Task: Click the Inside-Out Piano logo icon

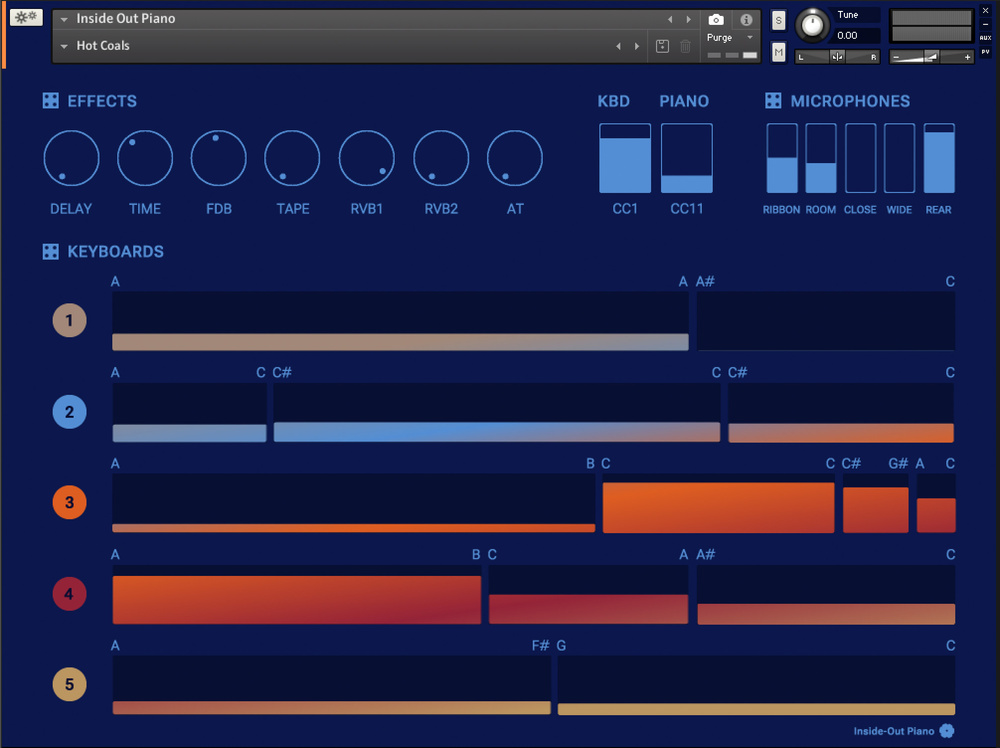Action: tap(947, 731)
